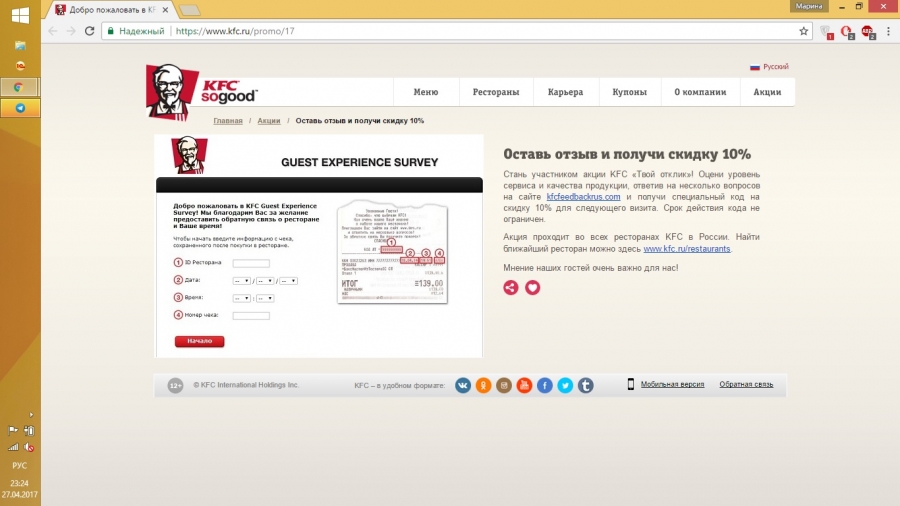Image resolution: width=900 pixels, height=506 pixels.
Task: Click the browser reload button
Action: tap(90, 31)
